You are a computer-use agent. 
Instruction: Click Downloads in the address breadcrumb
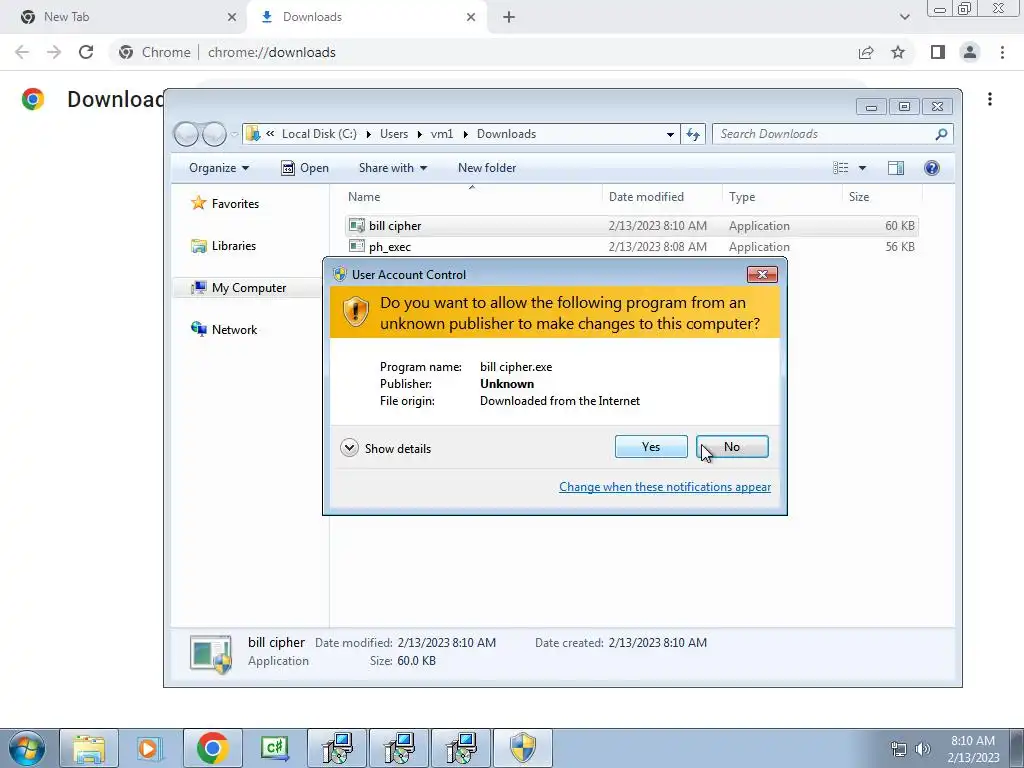point(506,134)
